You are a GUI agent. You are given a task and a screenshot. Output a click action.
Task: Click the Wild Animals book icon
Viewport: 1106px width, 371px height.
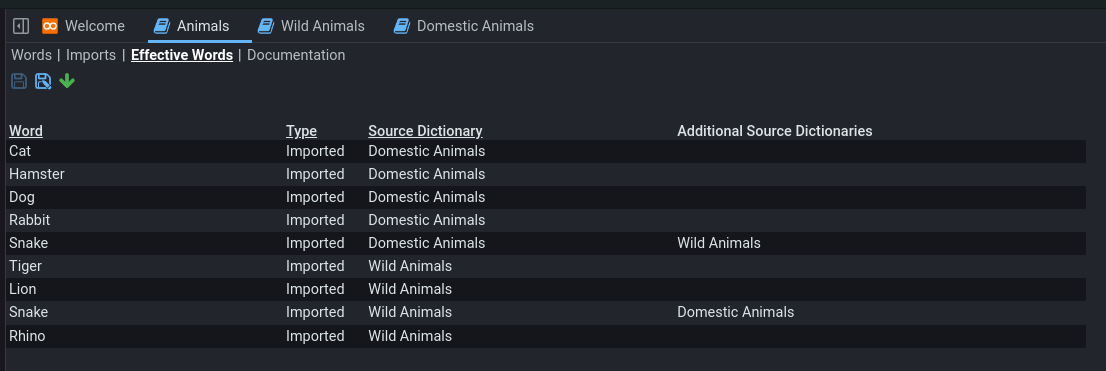(265, 26)
